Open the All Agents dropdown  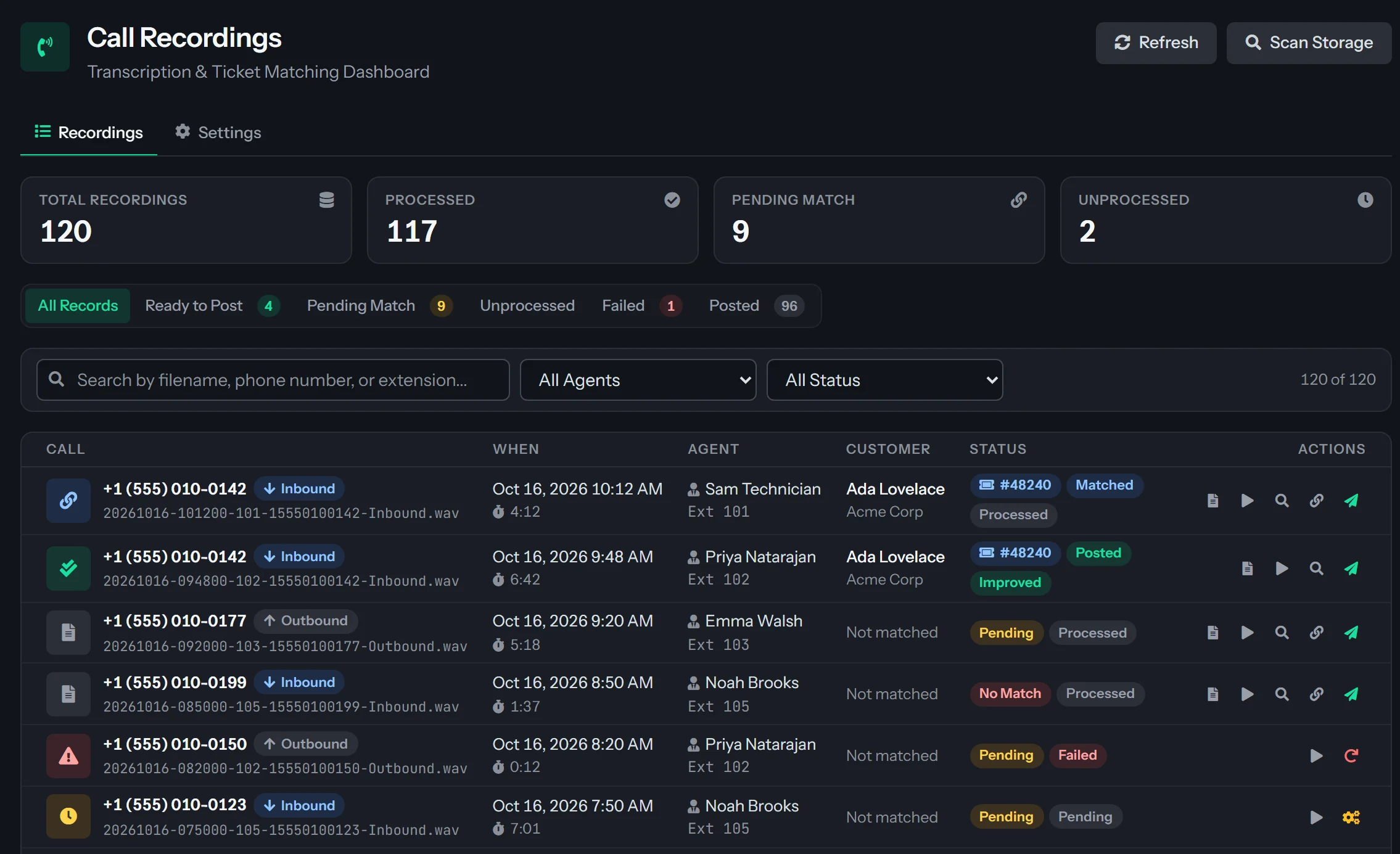[638, 380]
